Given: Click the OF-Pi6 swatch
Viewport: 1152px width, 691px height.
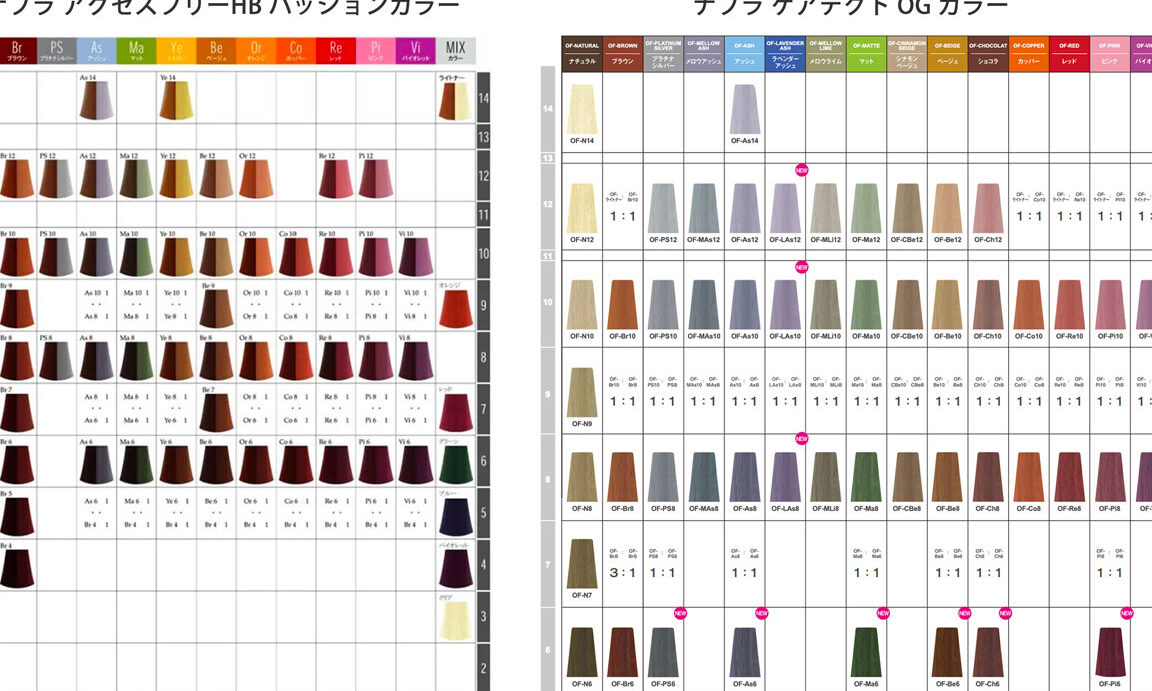Looking at the screenshot, I should click(x=1109, y=652).
